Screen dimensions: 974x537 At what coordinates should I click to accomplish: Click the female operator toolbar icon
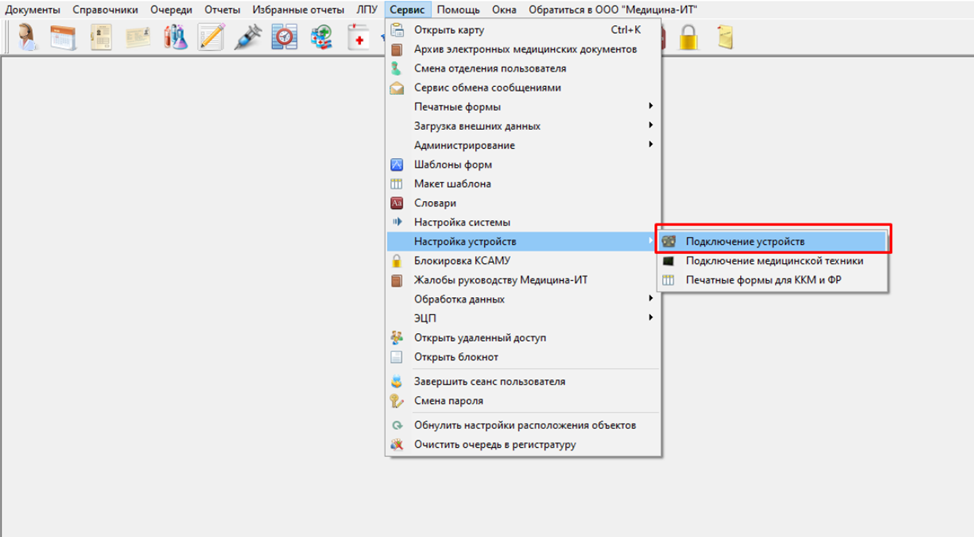[28, 38]
